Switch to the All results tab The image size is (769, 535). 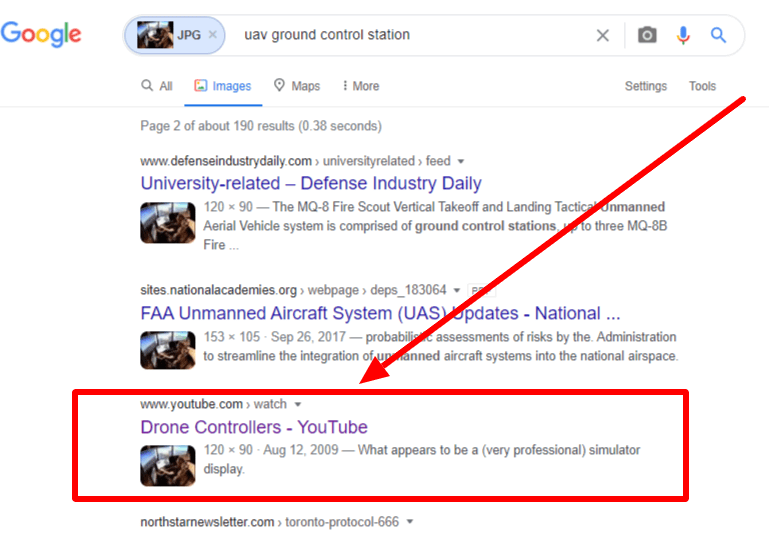[x=157, y=86]
